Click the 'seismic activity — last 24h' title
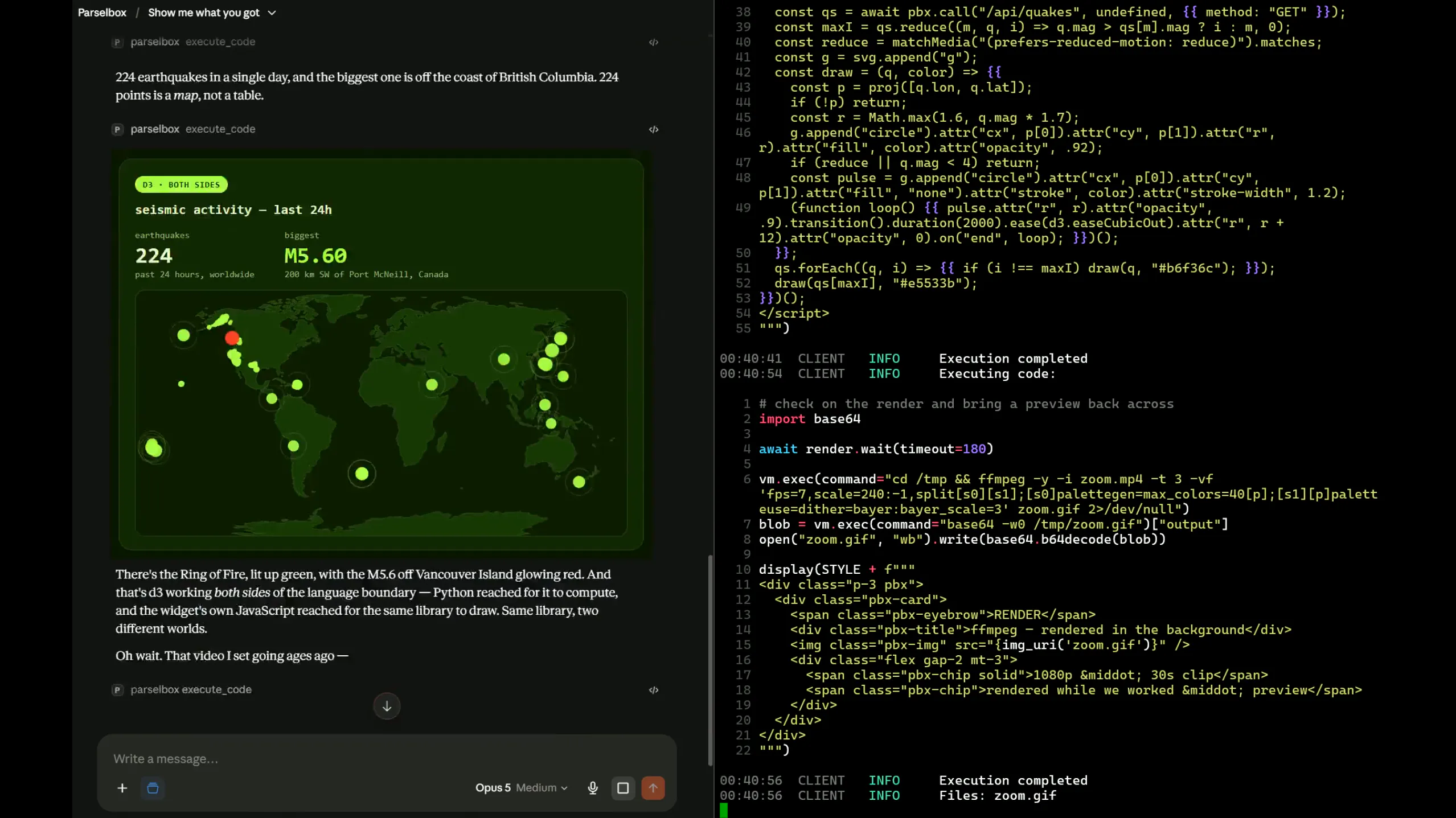Viewport: 1456px width, 818px height. (x=233, y=209)
